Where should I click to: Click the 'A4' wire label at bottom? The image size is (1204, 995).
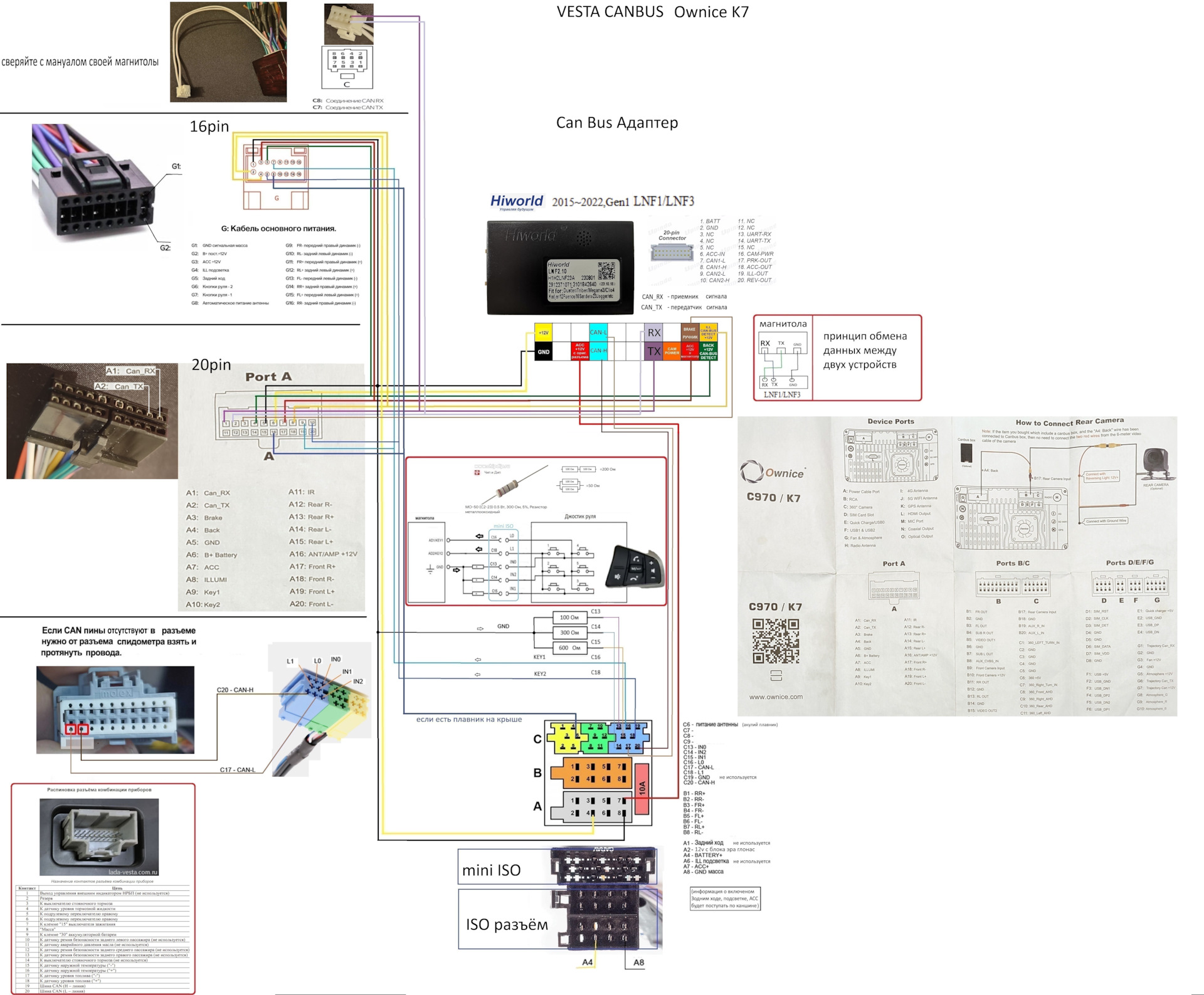click(x=587, y=962)
